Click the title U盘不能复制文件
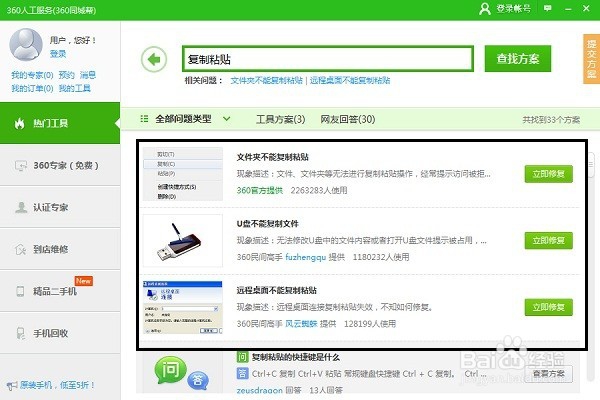This screenshot has height=400, width=600. coord(267,224)
